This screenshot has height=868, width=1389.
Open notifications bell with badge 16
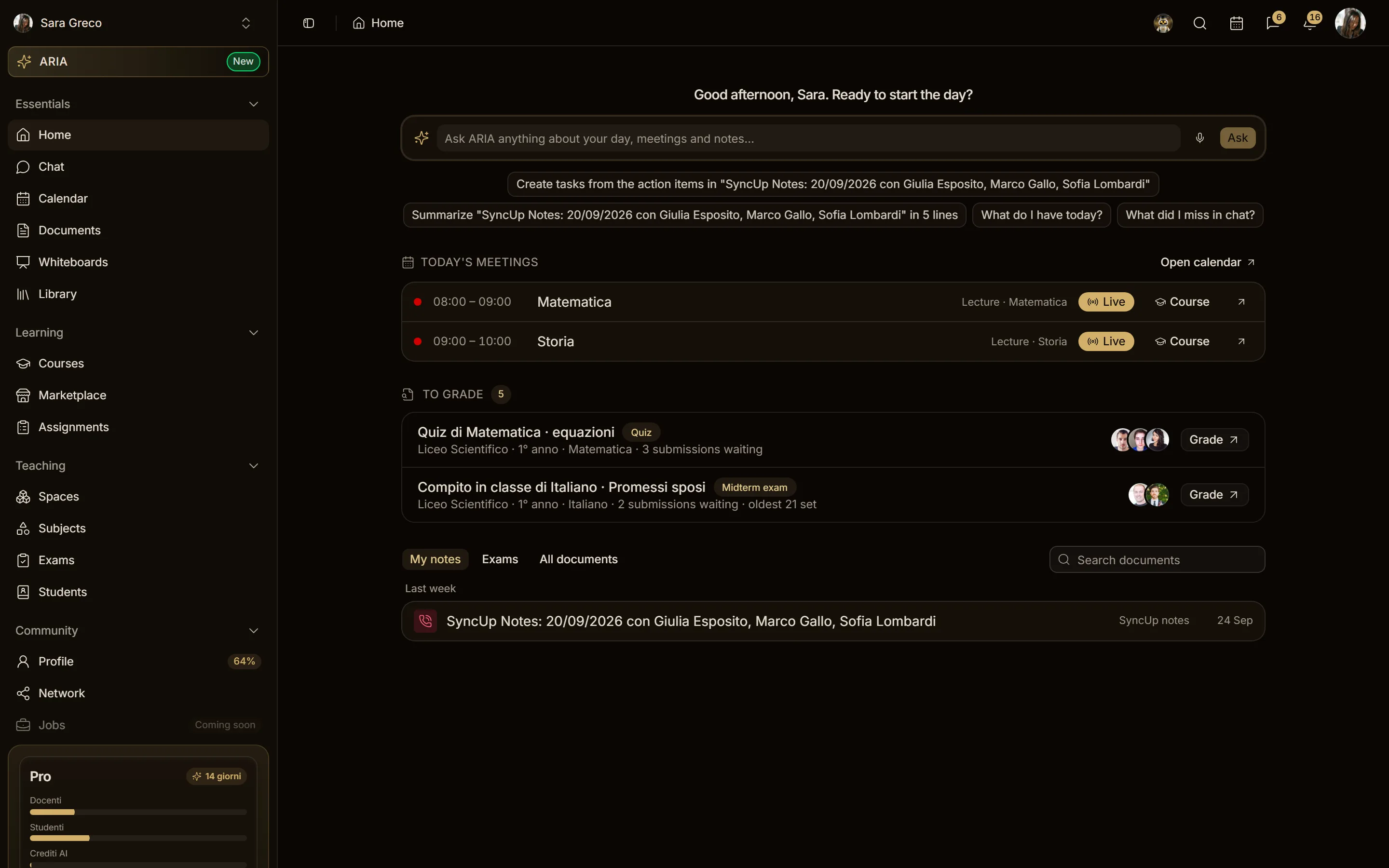click(x=1310, y=23)
